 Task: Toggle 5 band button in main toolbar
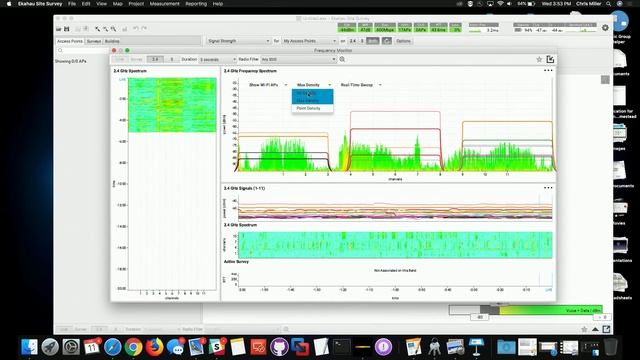click(x=362, y=41)
